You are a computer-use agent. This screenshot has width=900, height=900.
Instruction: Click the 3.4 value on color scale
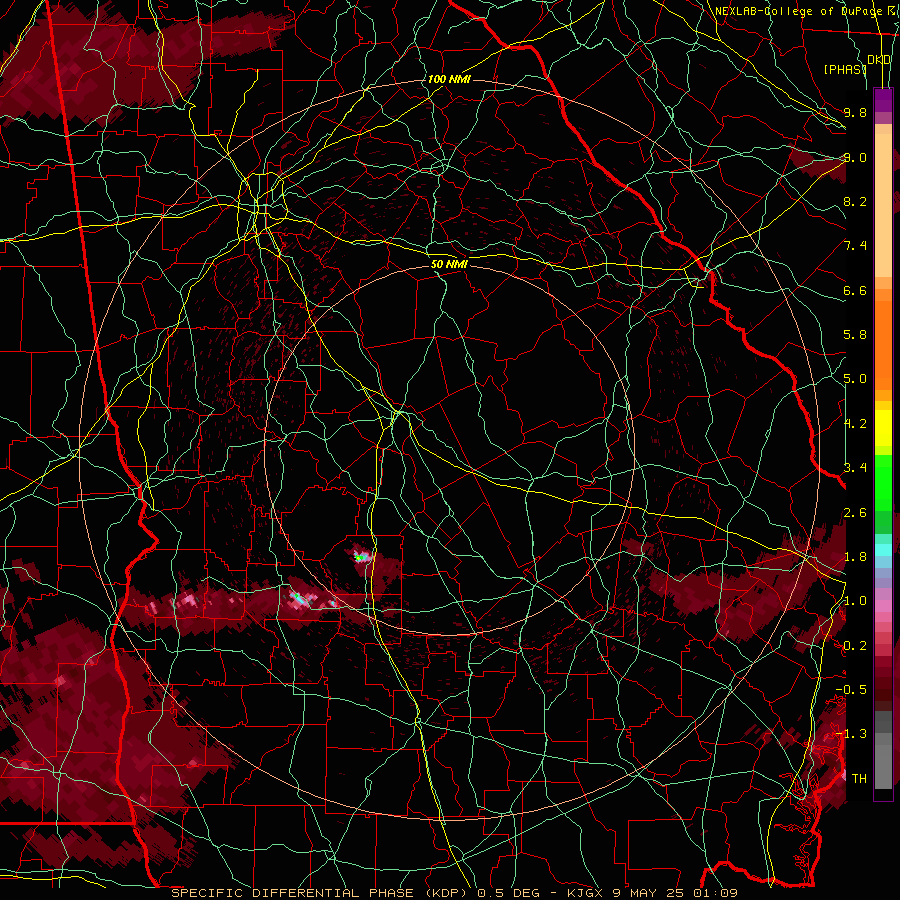pos(855,468)
